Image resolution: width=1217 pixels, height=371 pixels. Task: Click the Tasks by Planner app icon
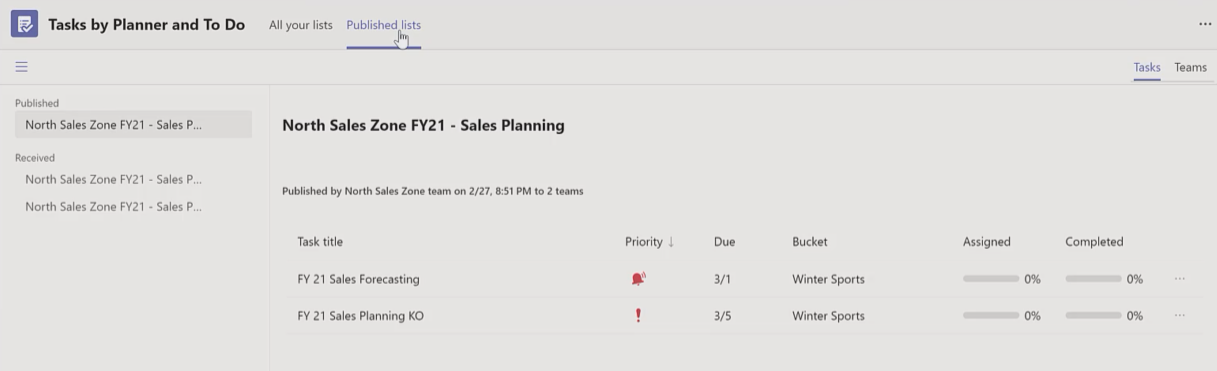coord(24,24)
